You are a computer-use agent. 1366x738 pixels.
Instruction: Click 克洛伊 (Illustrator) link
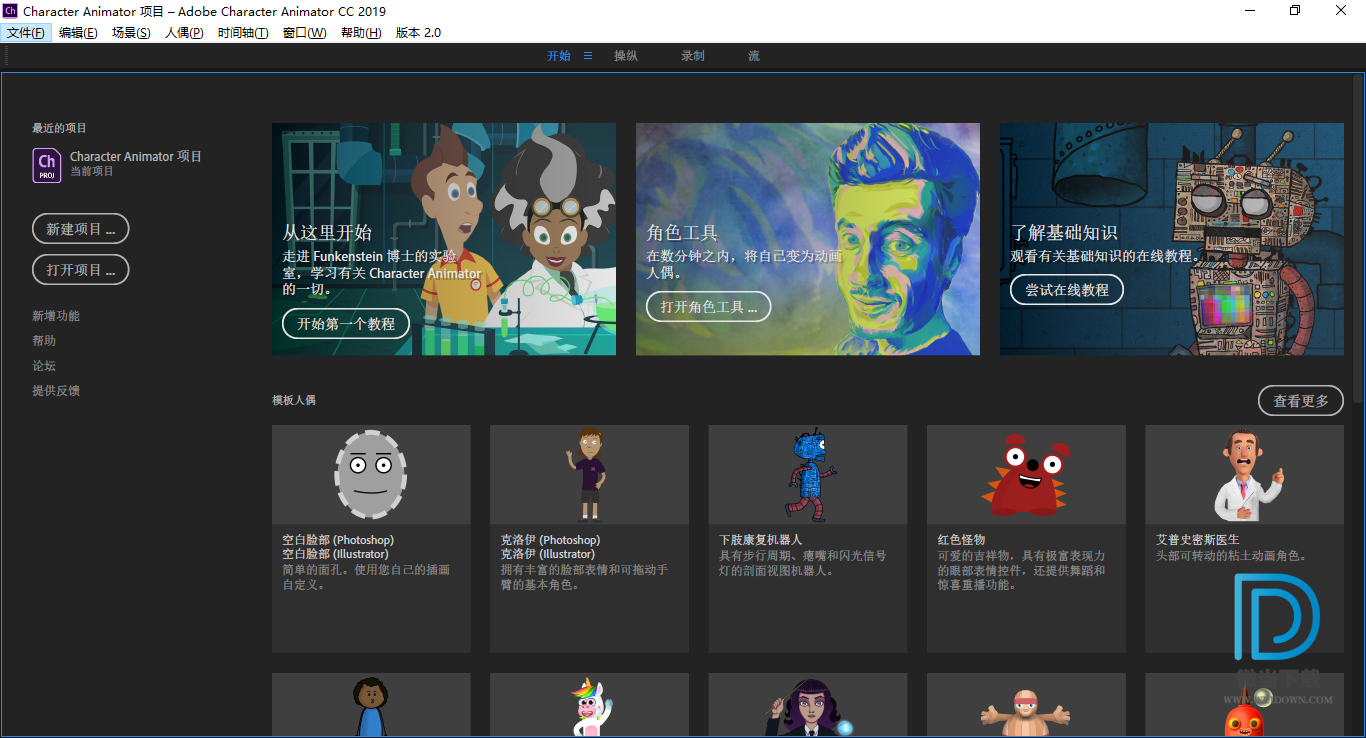(547, 554)
